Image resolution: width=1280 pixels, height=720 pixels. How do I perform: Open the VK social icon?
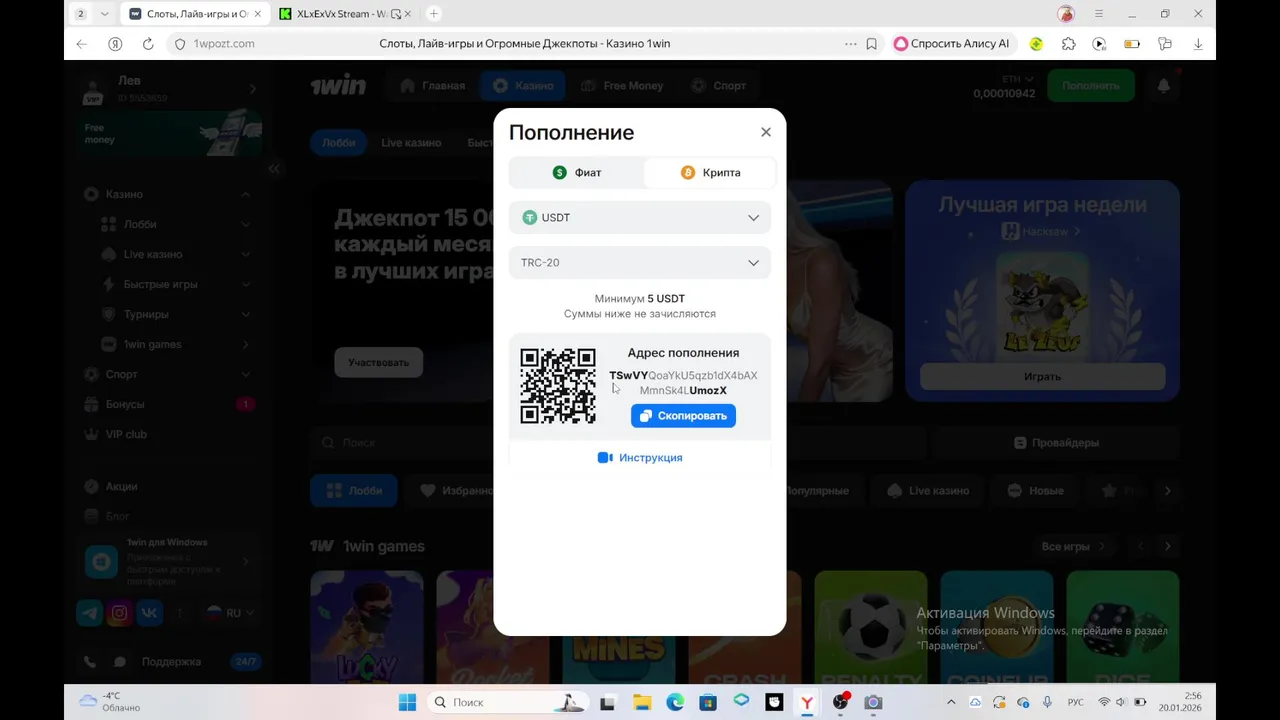[x=150, y=613]
